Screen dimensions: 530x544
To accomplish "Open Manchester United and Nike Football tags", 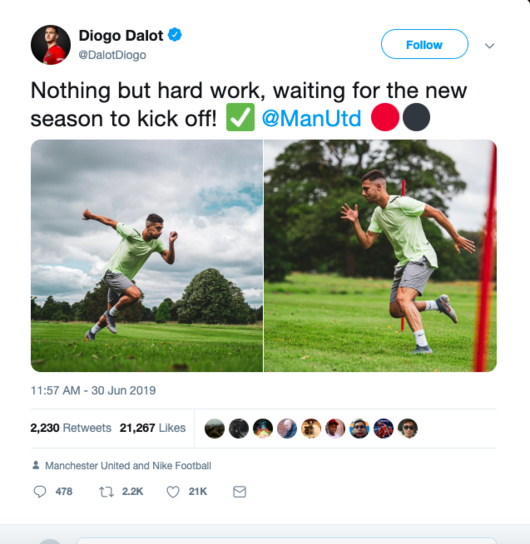I will click(x=128, y=465).
